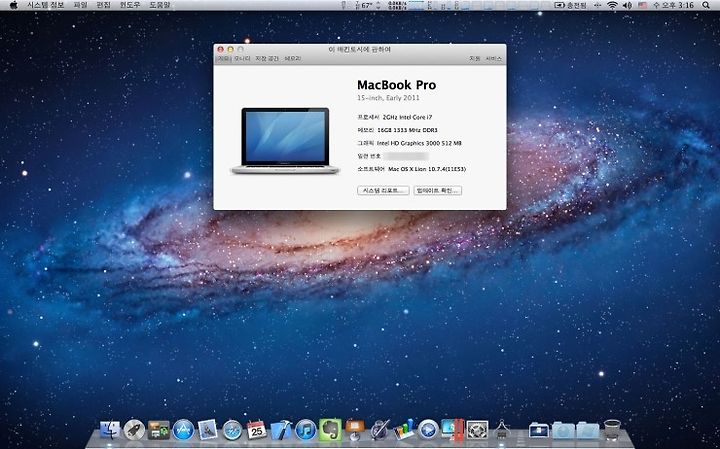Open the first folder stack in dock

[539, 430]
